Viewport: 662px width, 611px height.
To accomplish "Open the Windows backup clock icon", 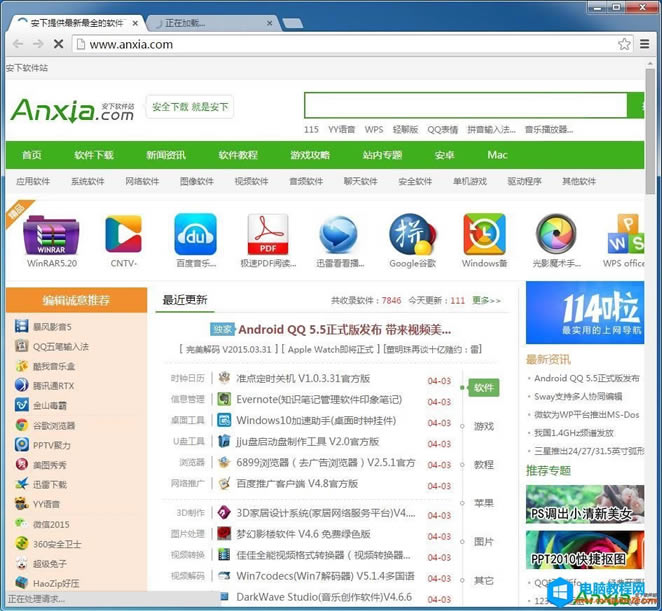I will point(484,234).
